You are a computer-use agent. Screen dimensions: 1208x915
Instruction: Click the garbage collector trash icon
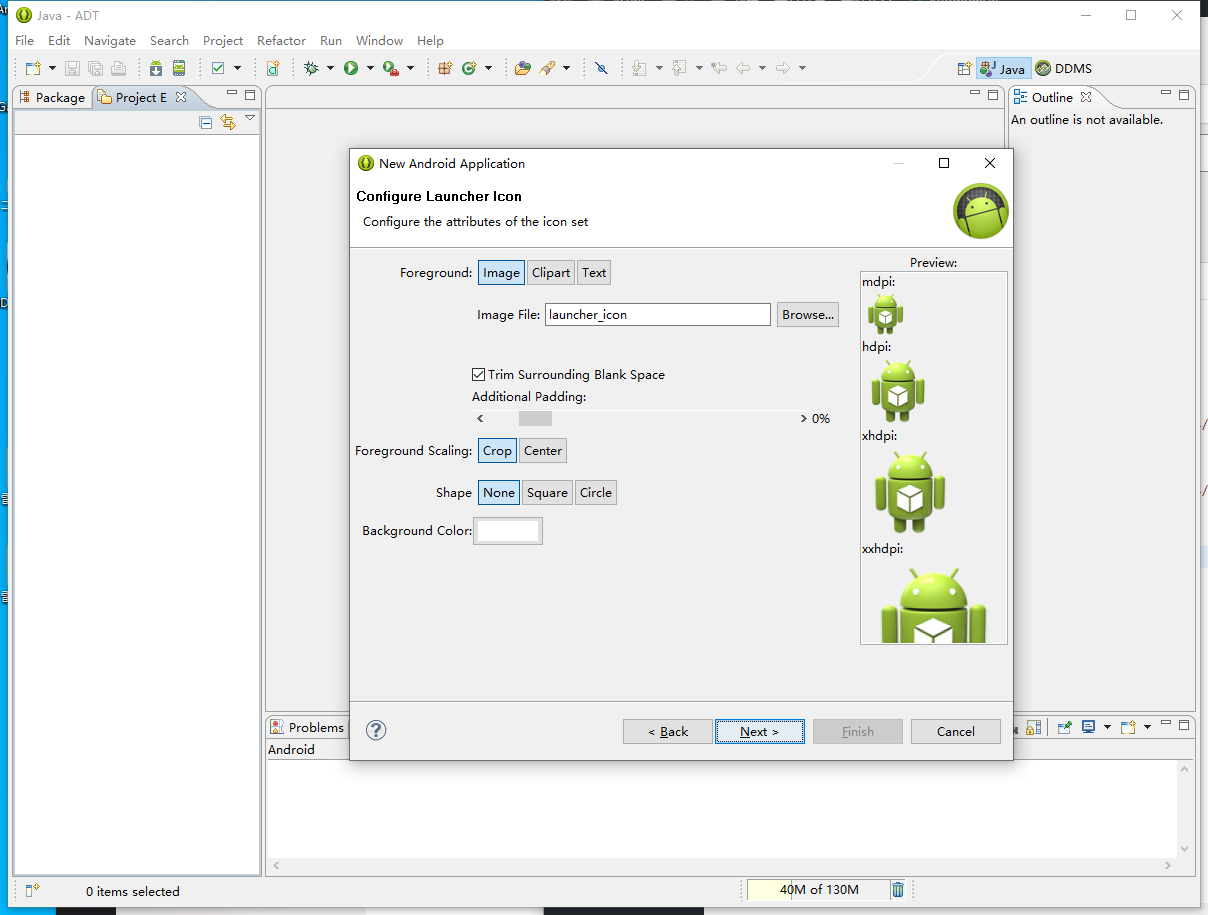click(898, 889)
